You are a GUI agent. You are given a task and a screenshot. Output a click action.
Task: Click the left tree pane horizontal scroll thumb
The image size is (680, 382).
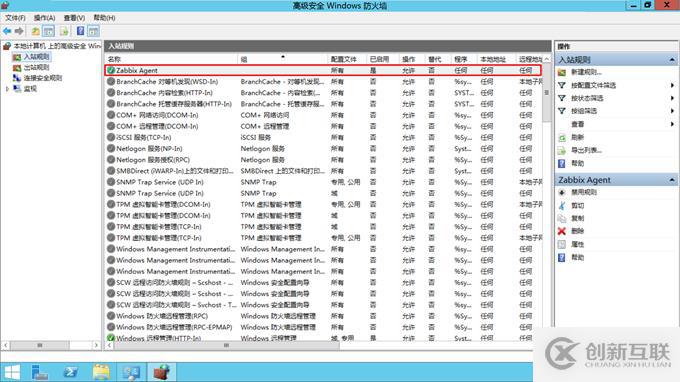click(39, 346)
